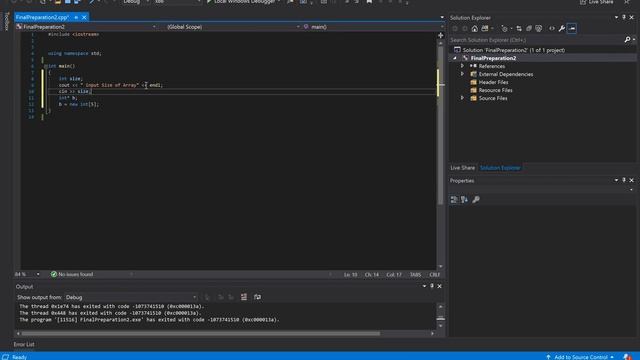Pin the Output panel

[432, 286]
